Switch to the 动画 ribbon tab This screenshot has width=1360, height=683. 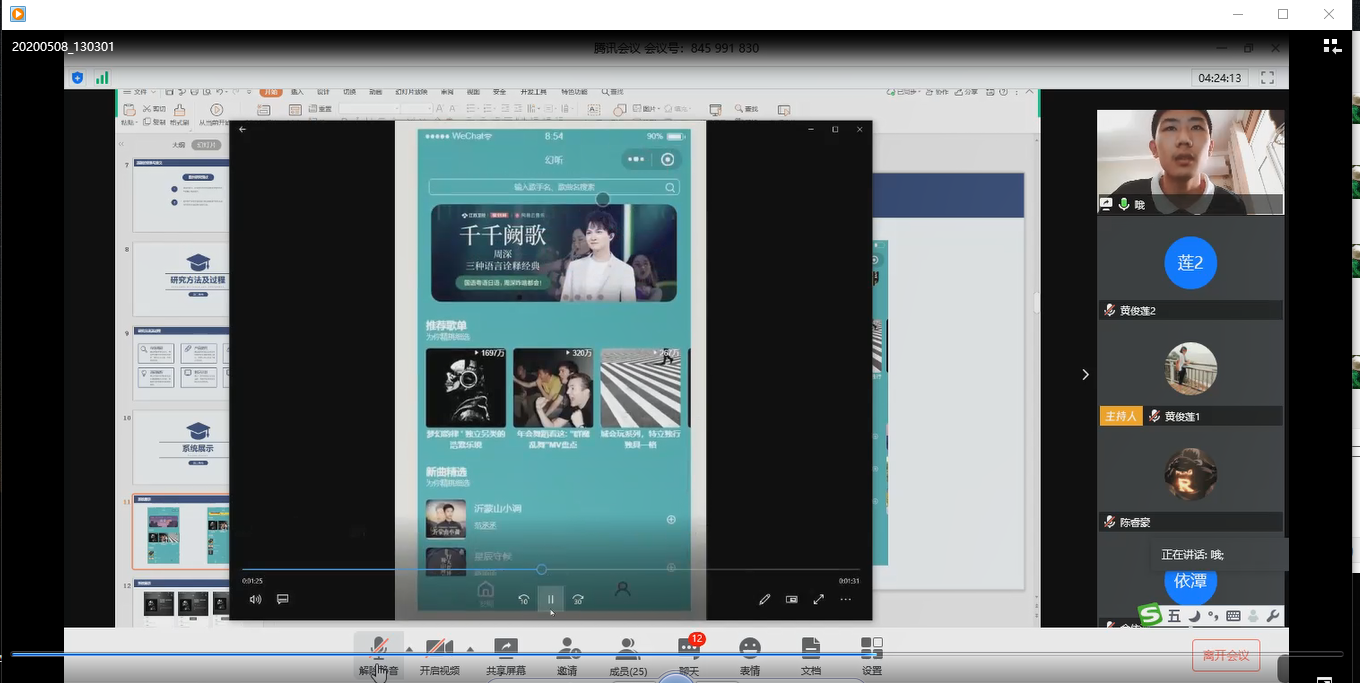tap(375, 92)
